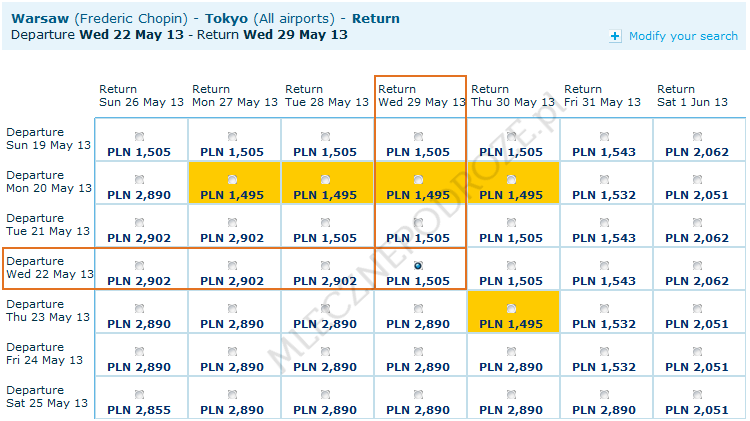Image resolution: width=750 pixels, height=421 pixels.
Task: Choose Sat 25 May departure, Sun 26 May return radio
Action: point(139,395)
